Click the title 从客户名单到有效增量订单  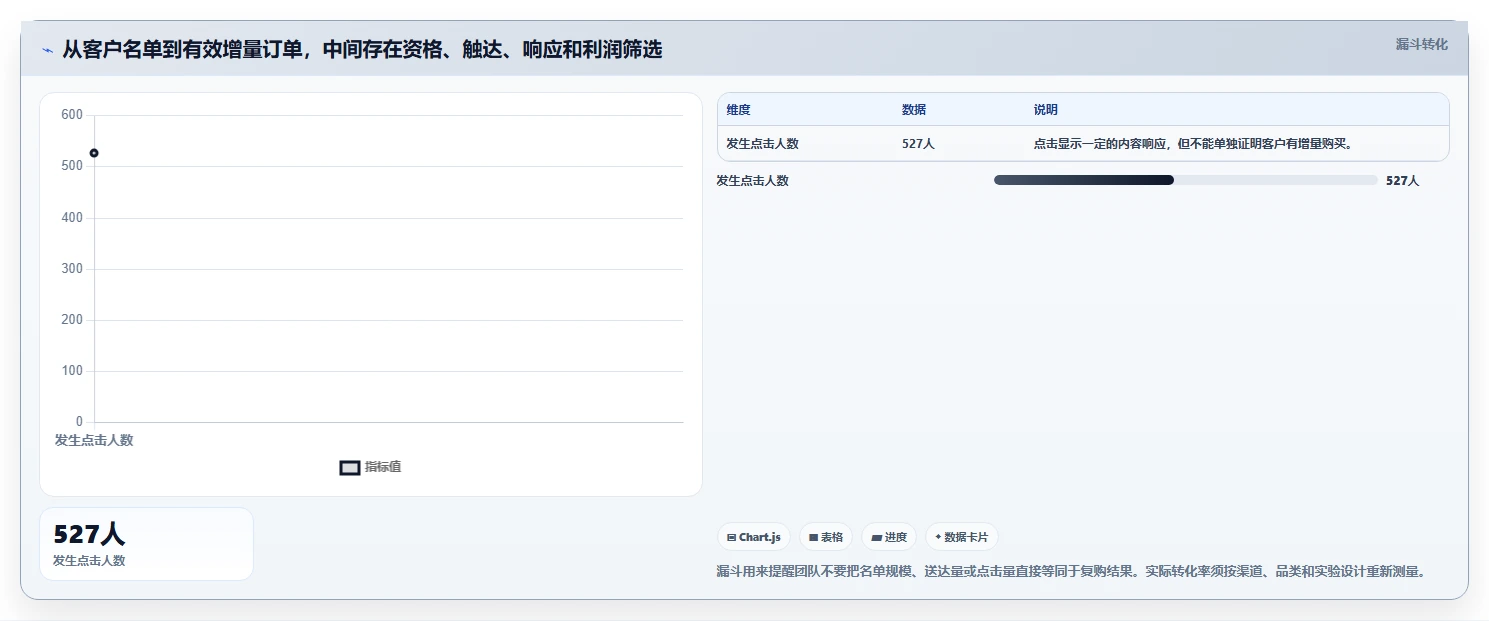click(x=362, y=50)
